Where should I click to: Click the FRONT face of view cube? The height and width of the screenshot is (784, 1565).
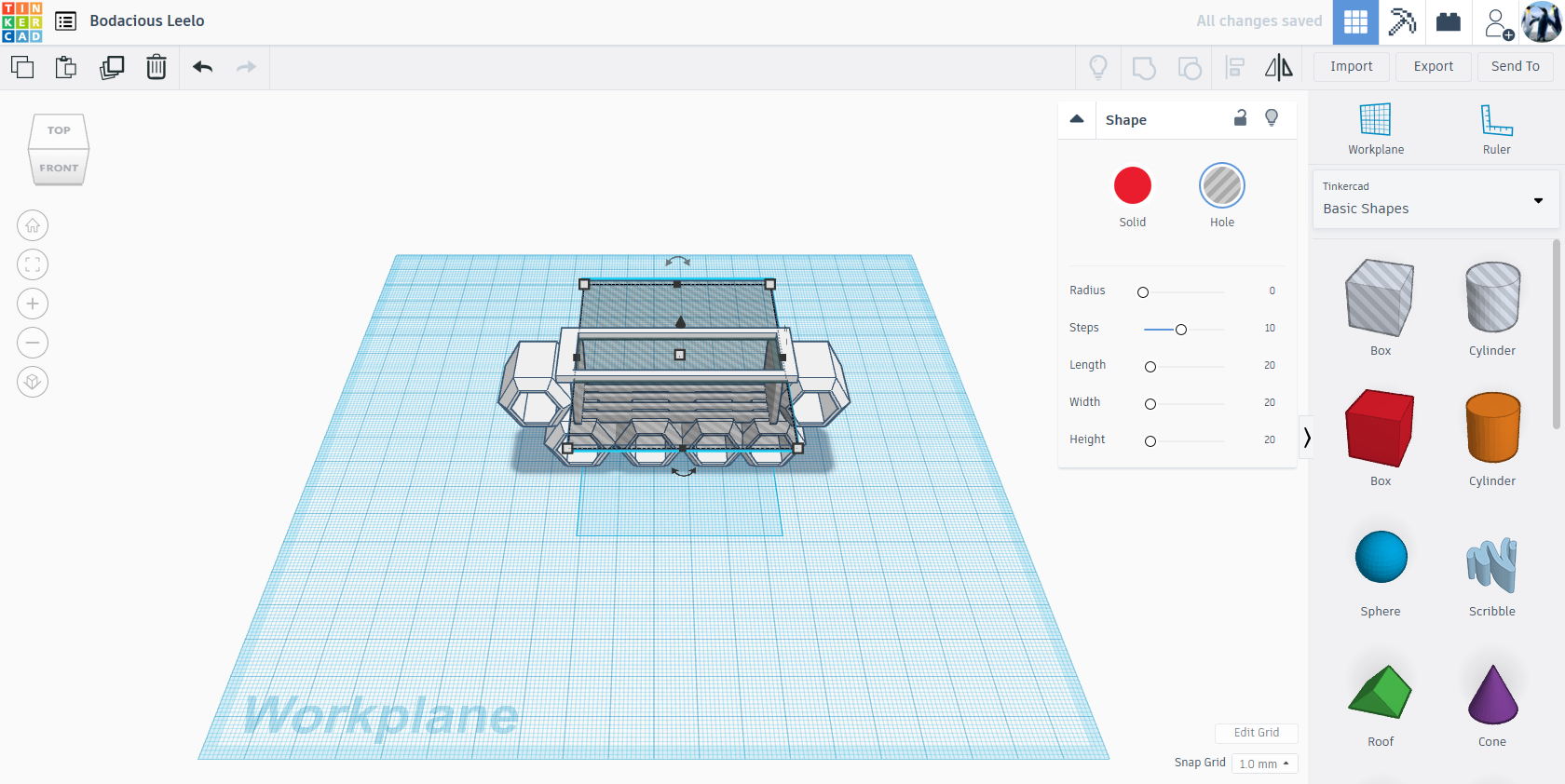click(59, 168)
